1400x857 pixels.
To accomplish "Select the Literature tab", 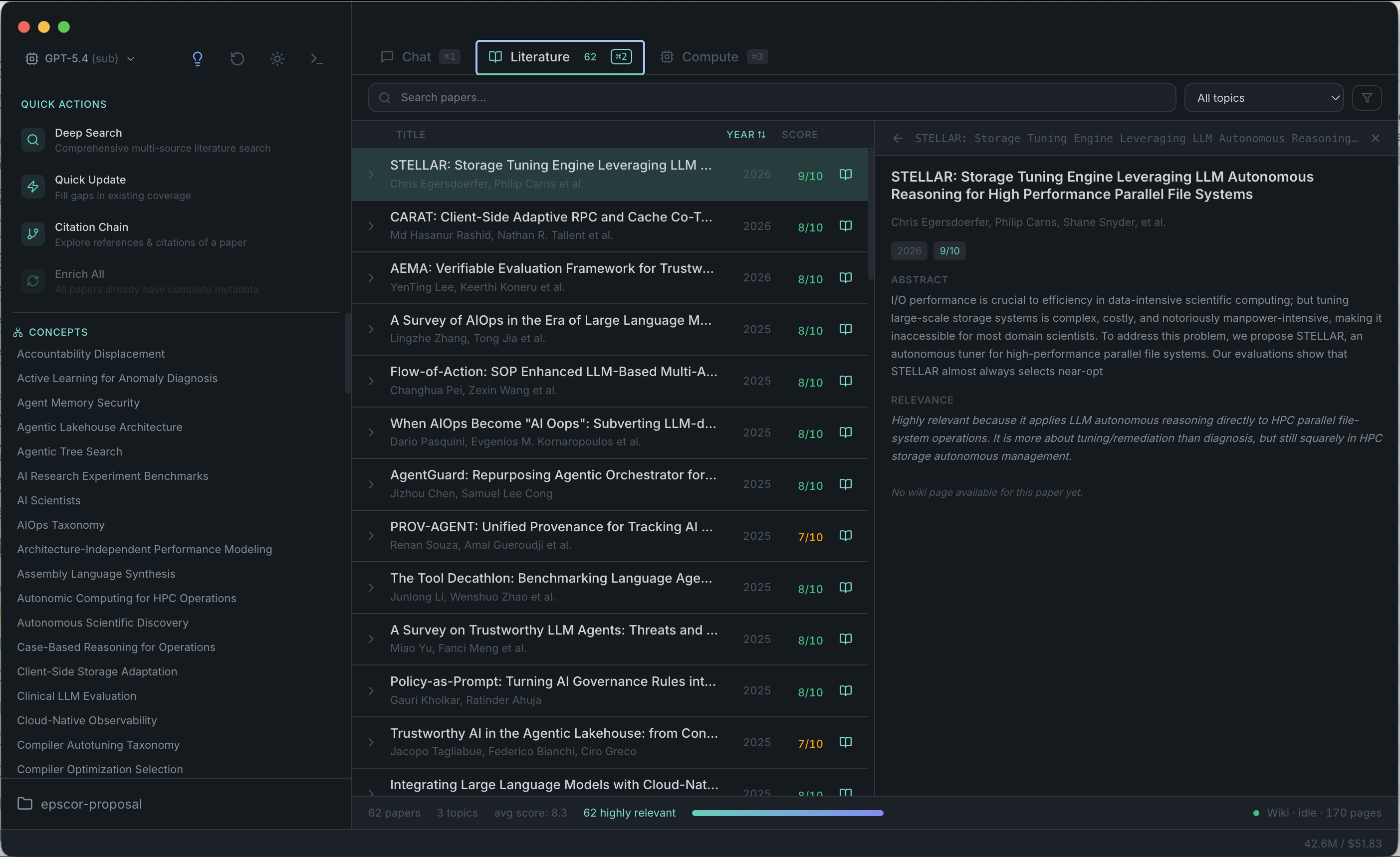I will [560, 57].
